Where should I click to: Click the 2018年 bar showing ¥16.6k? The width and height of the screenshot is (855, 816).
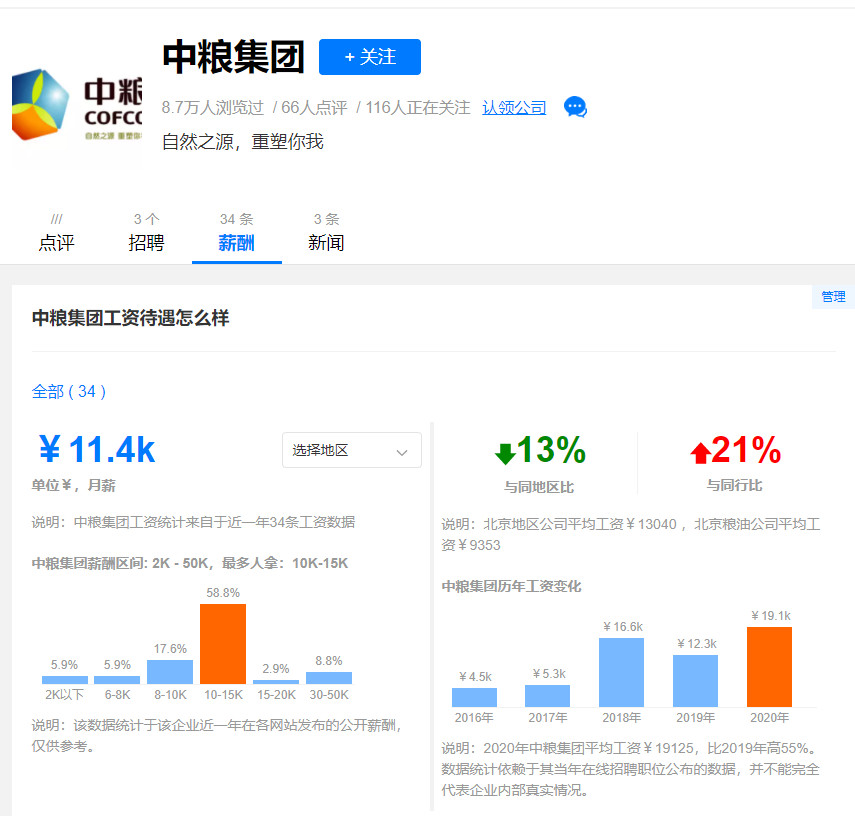point(621,672)
